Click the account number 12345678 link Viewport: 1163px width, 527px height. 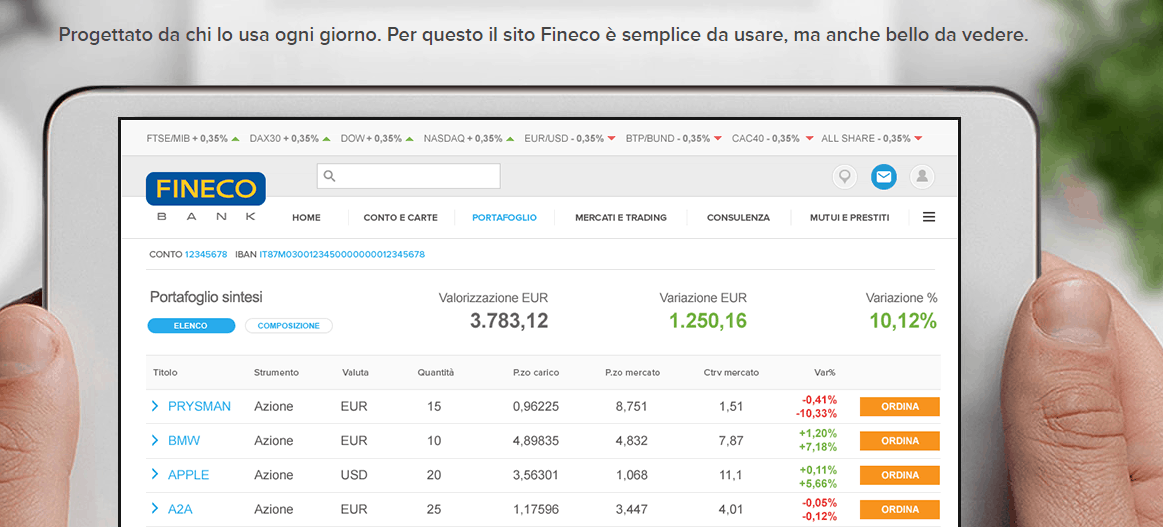[206, 254]
